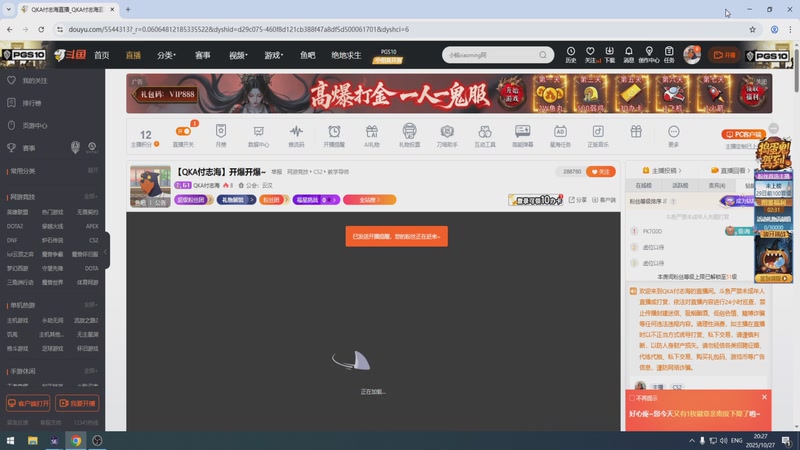This screenshot has height=450, width=800.
Task: Go to 首页 home in nav
Action: (x=102, y=55)
